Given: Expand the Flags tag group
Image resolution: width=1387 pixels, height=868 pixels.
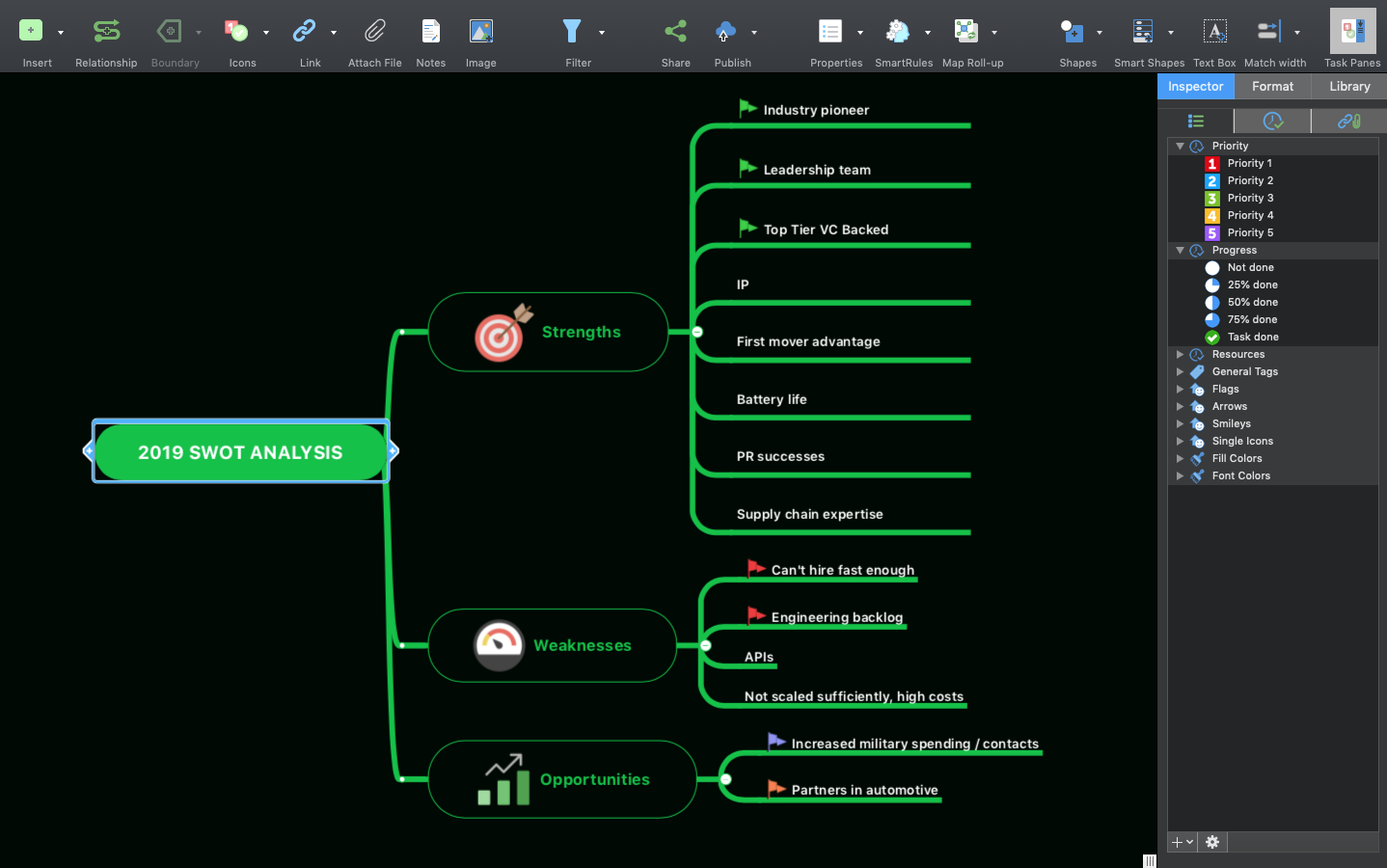Looking at the screenshot, I should click(1180, 389).
